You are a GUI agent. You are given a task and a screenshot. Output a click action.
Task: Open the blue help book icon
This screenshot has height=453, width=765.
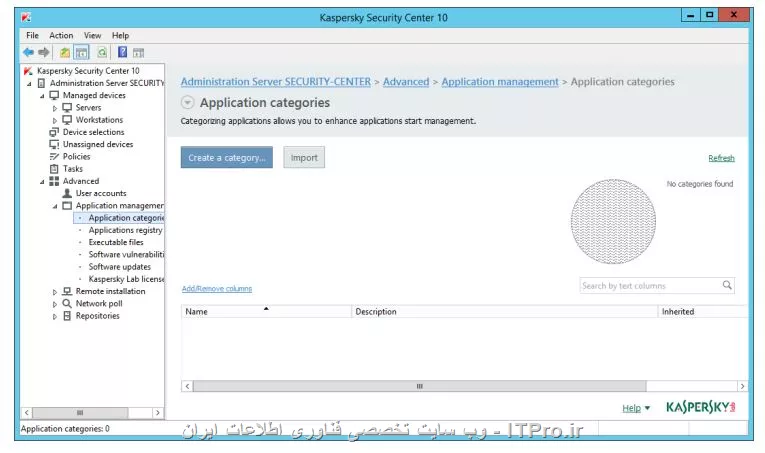pos(122,52)
